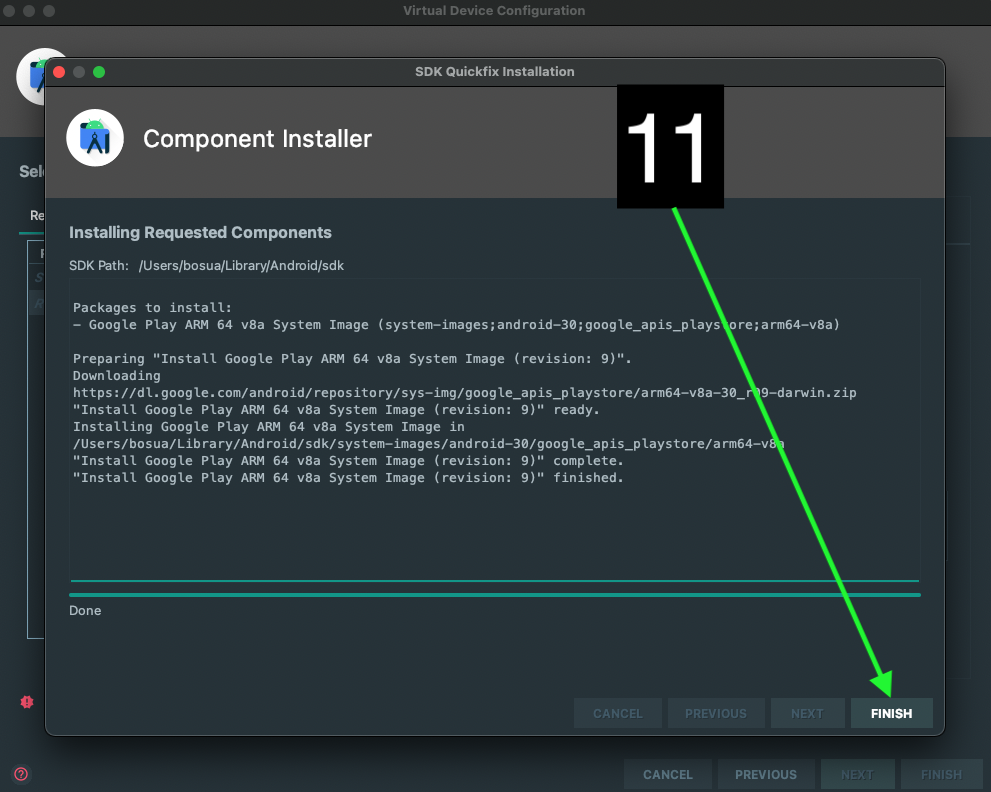Click the completed installation progress bar
The width and height of the screenshot is (991, 792).
494,594
